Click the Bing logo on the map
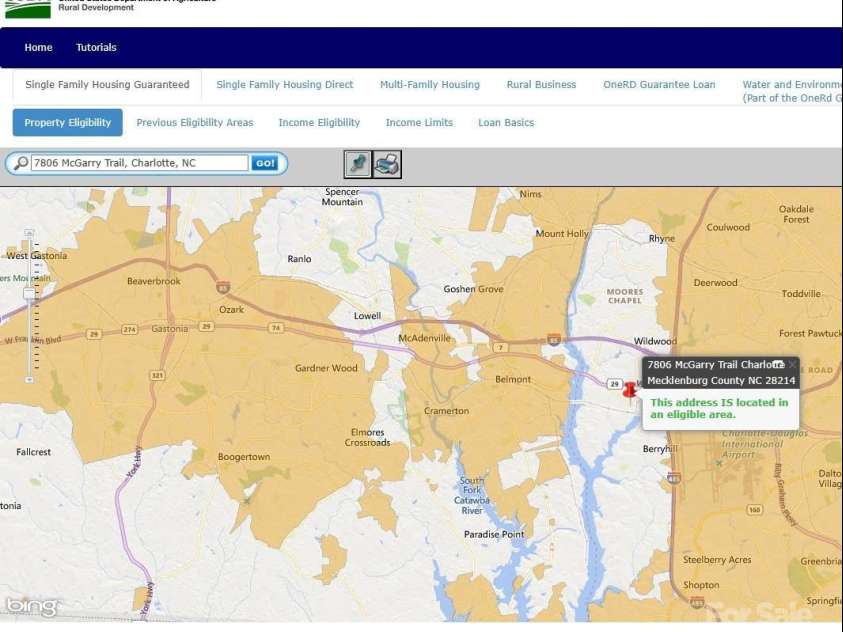Image resolution: width=843 pixels, height=632 pixels. click(31, 606)
